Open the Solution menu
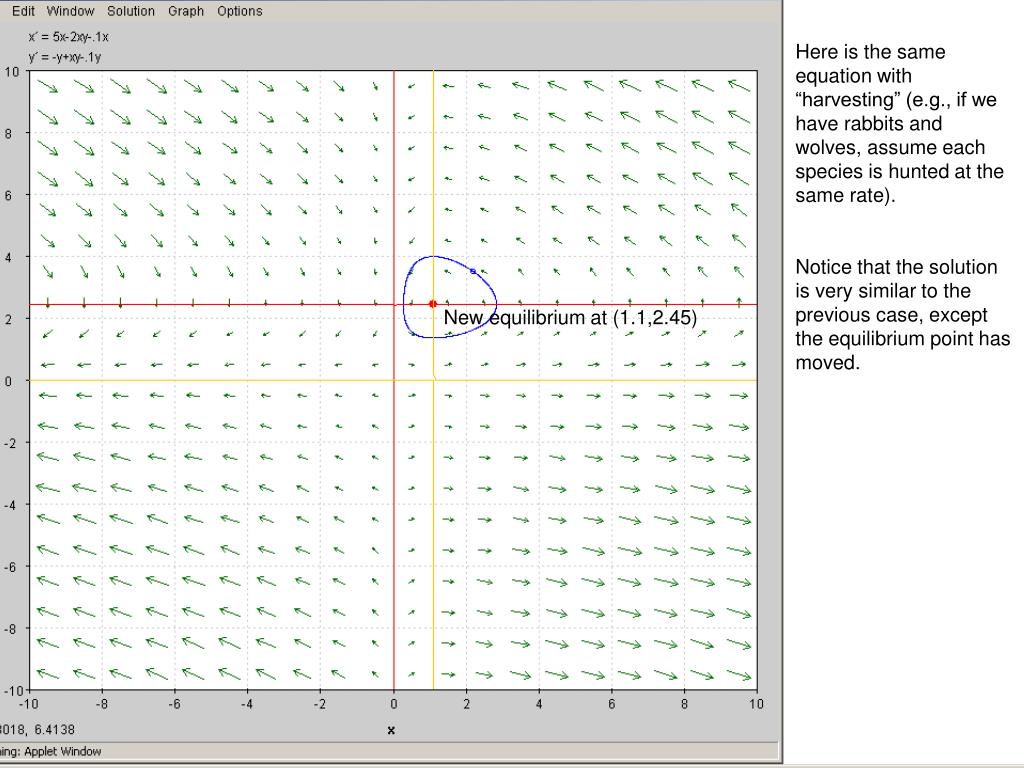1024x768 pixels. (131, 11)
